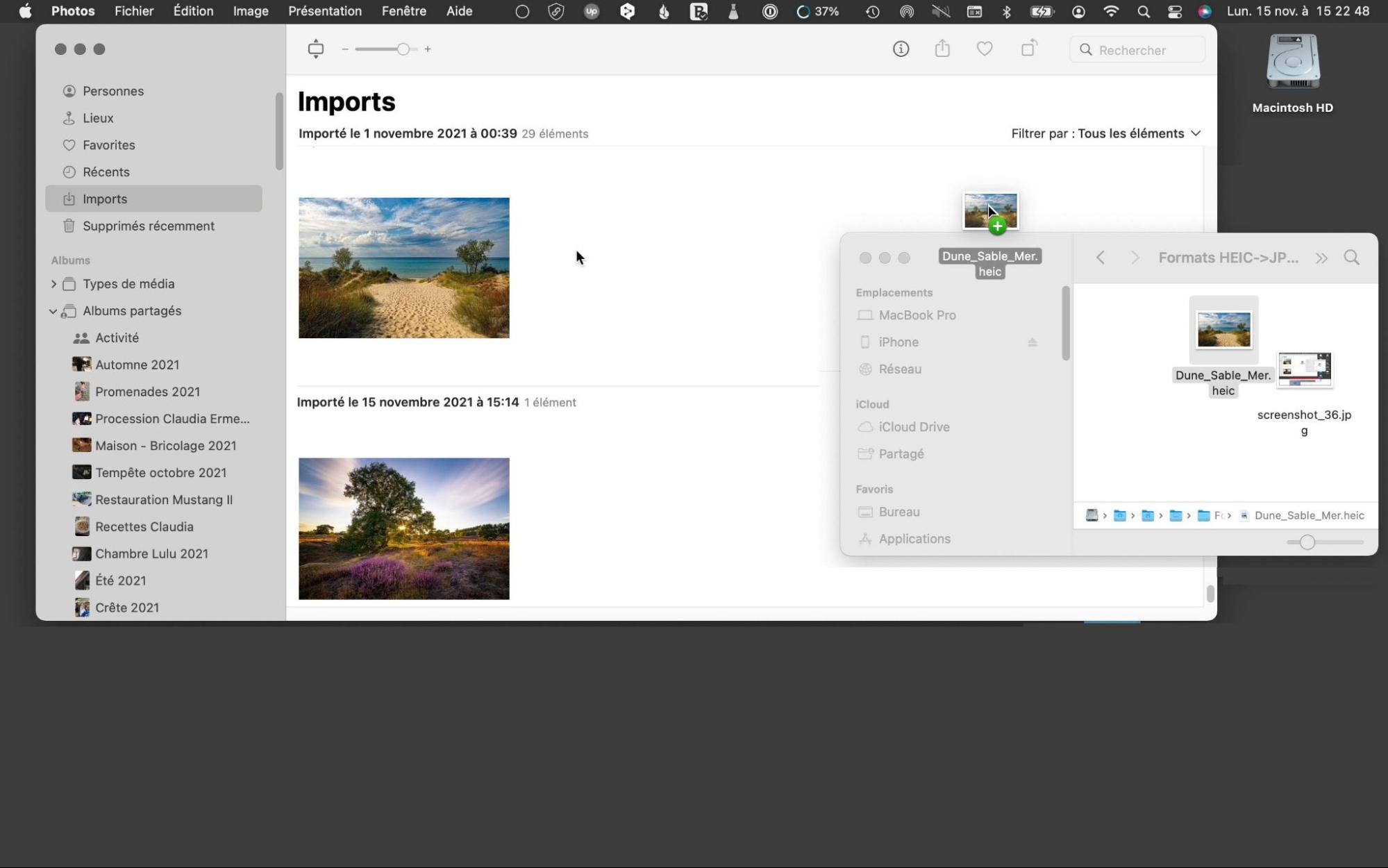
Task: Toggle the aspect ratio zoom icon in toolbar
Action: pos(316,49)
